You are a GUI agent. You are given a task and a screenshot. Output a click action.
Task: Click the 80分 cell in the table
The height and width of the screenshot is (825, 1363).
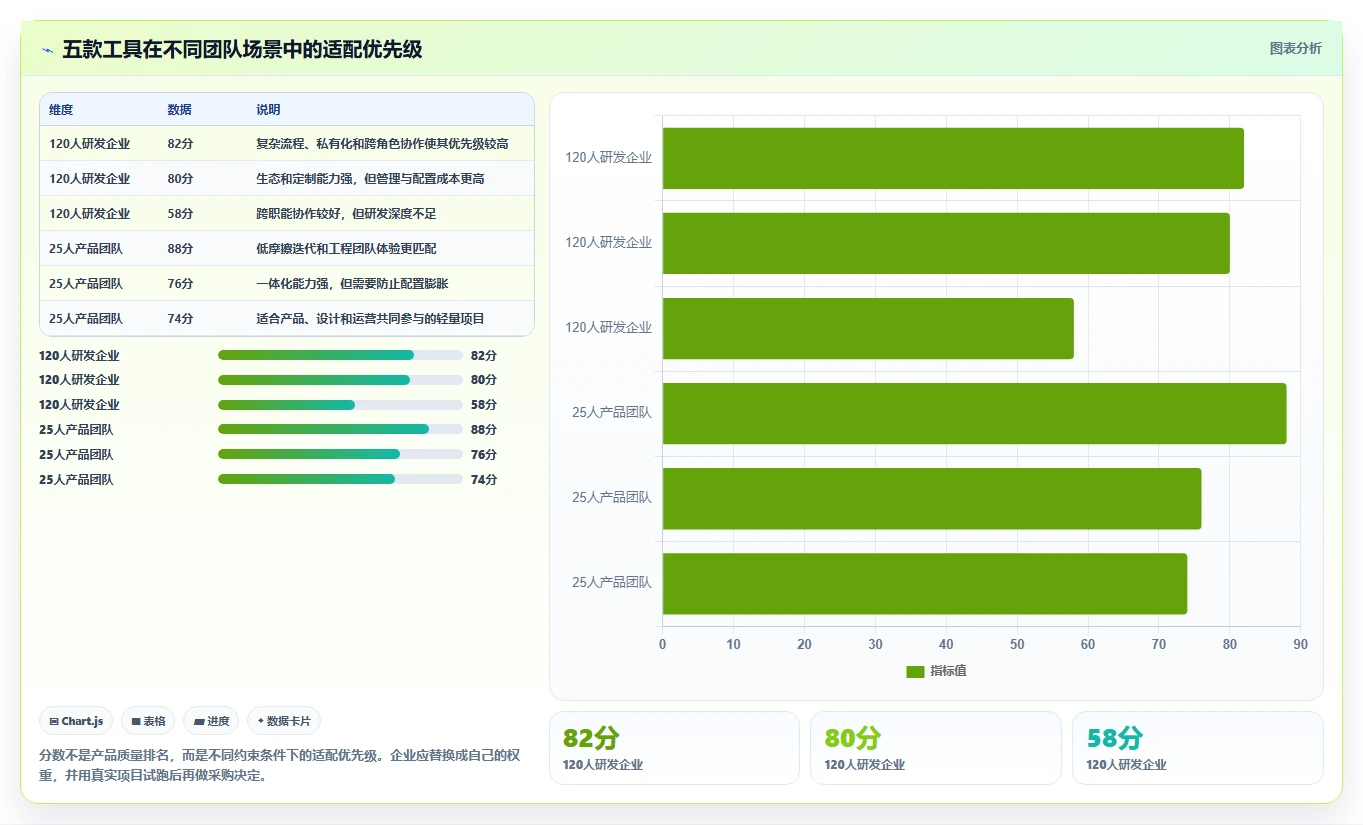coord(180,179)
